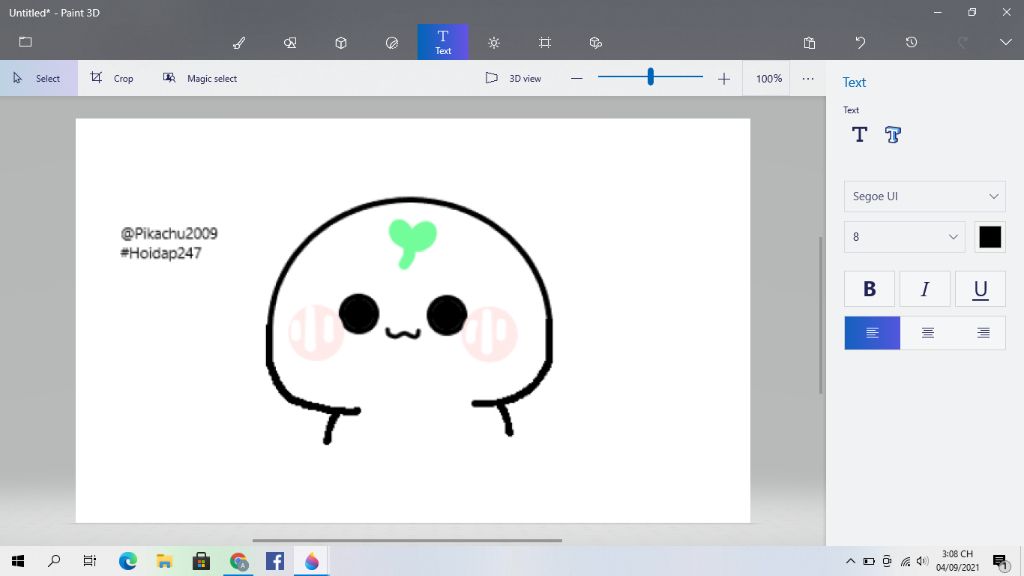Toggle 3D view
The width and height of the screenshot is (1024, 576).
point(513,78)
